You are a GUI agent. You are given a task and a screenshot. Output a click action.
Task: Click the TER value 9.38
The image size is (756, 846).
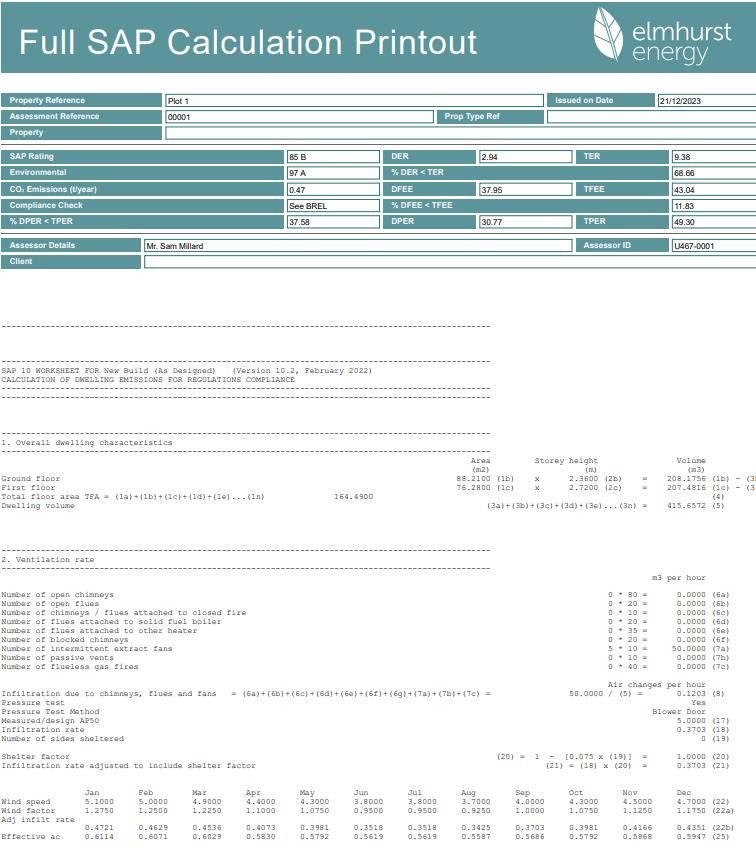click(712, 157)
